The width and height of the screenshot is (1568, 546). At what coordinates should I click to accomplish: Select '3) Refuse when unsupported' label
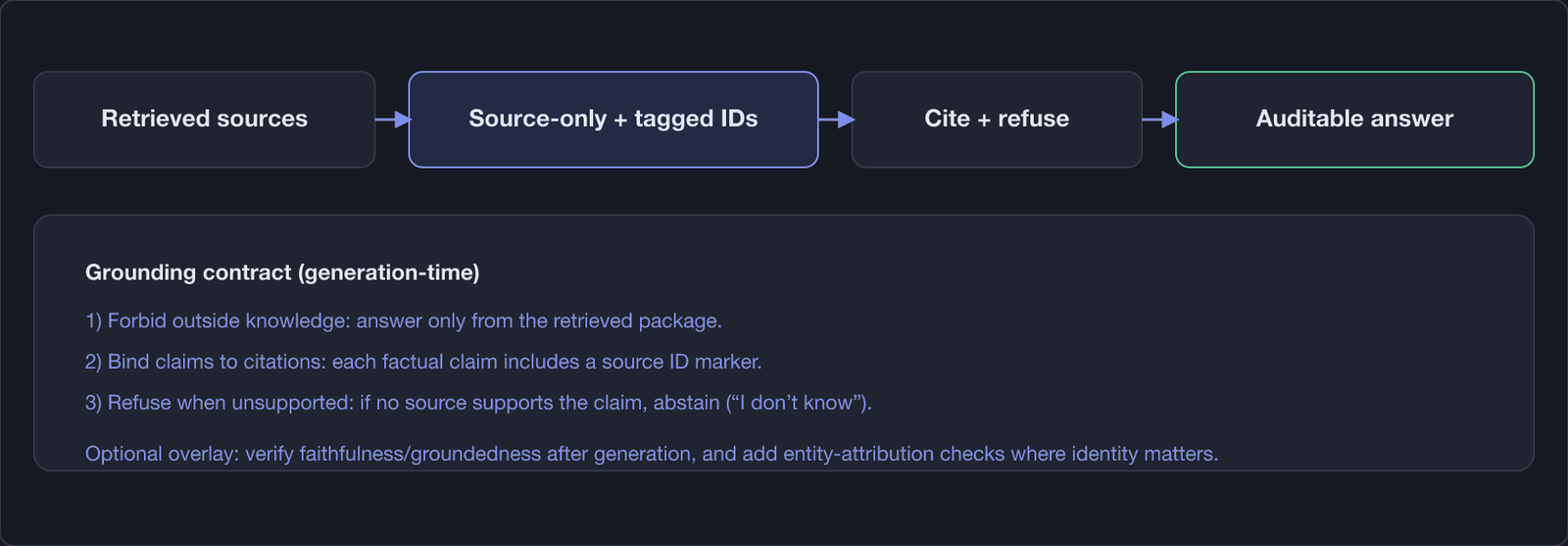[x=219, y=403]
